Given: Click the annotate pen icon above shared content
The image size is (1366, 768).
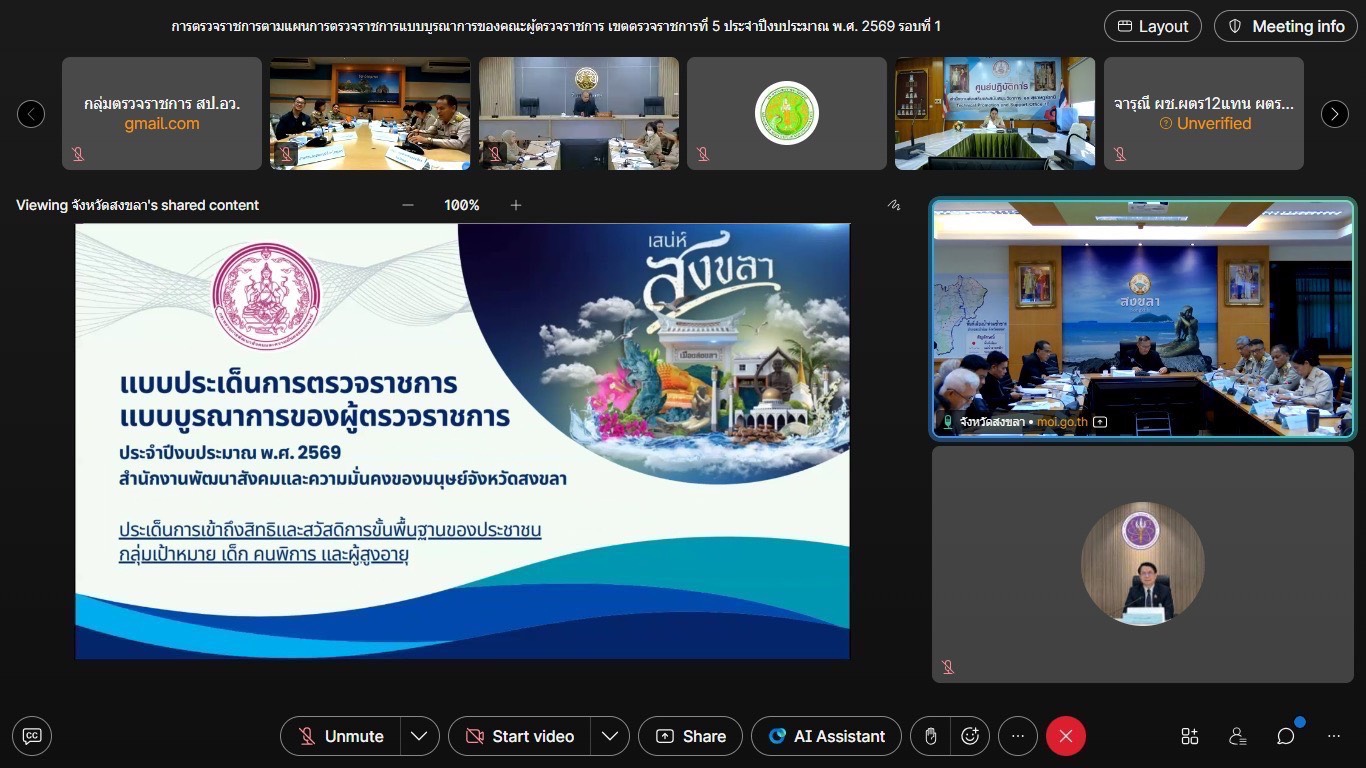Looking at the screenshot, I should pos(893,205).
